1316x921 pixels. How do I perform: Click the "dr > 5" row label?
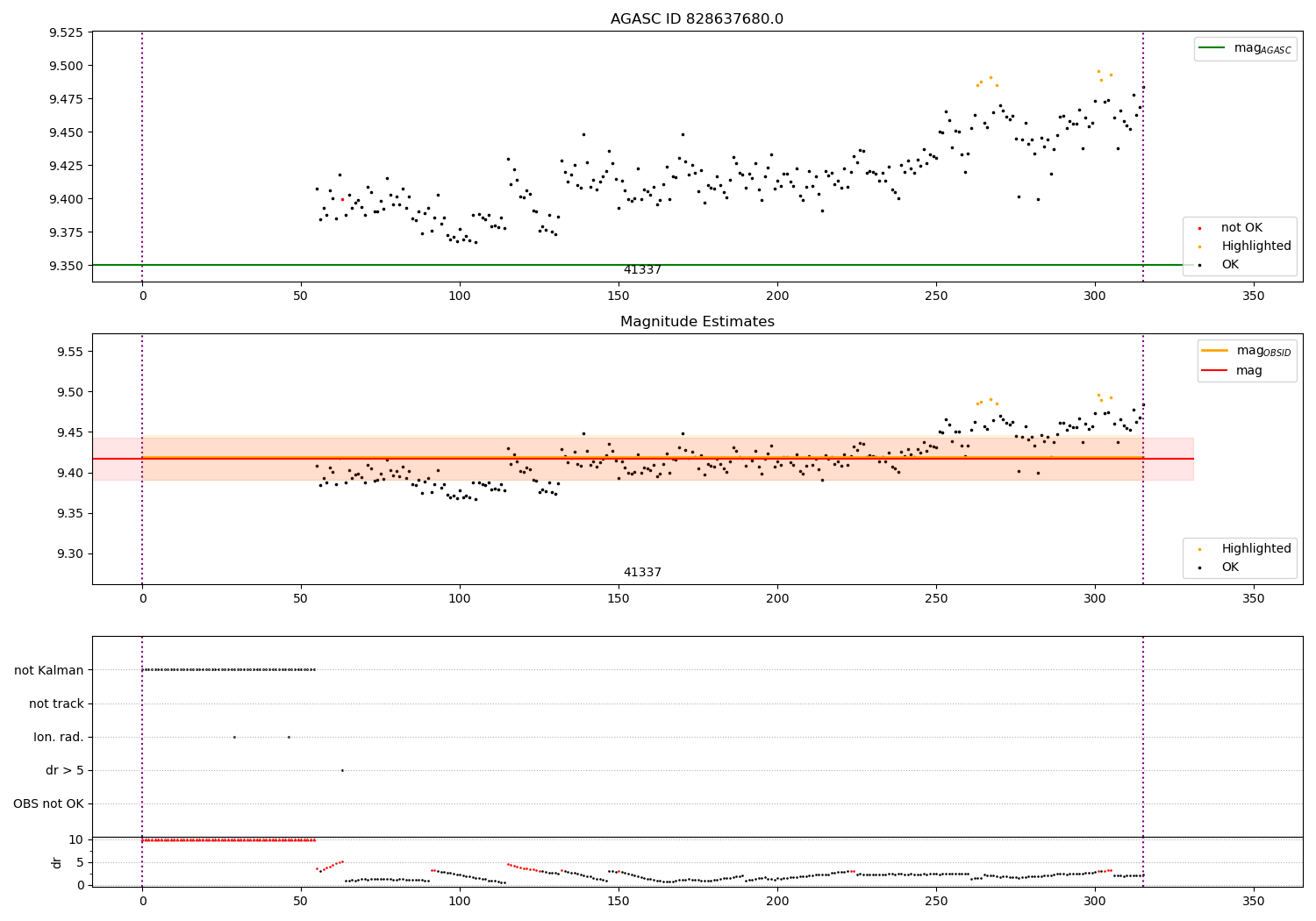tap(65, 771)
